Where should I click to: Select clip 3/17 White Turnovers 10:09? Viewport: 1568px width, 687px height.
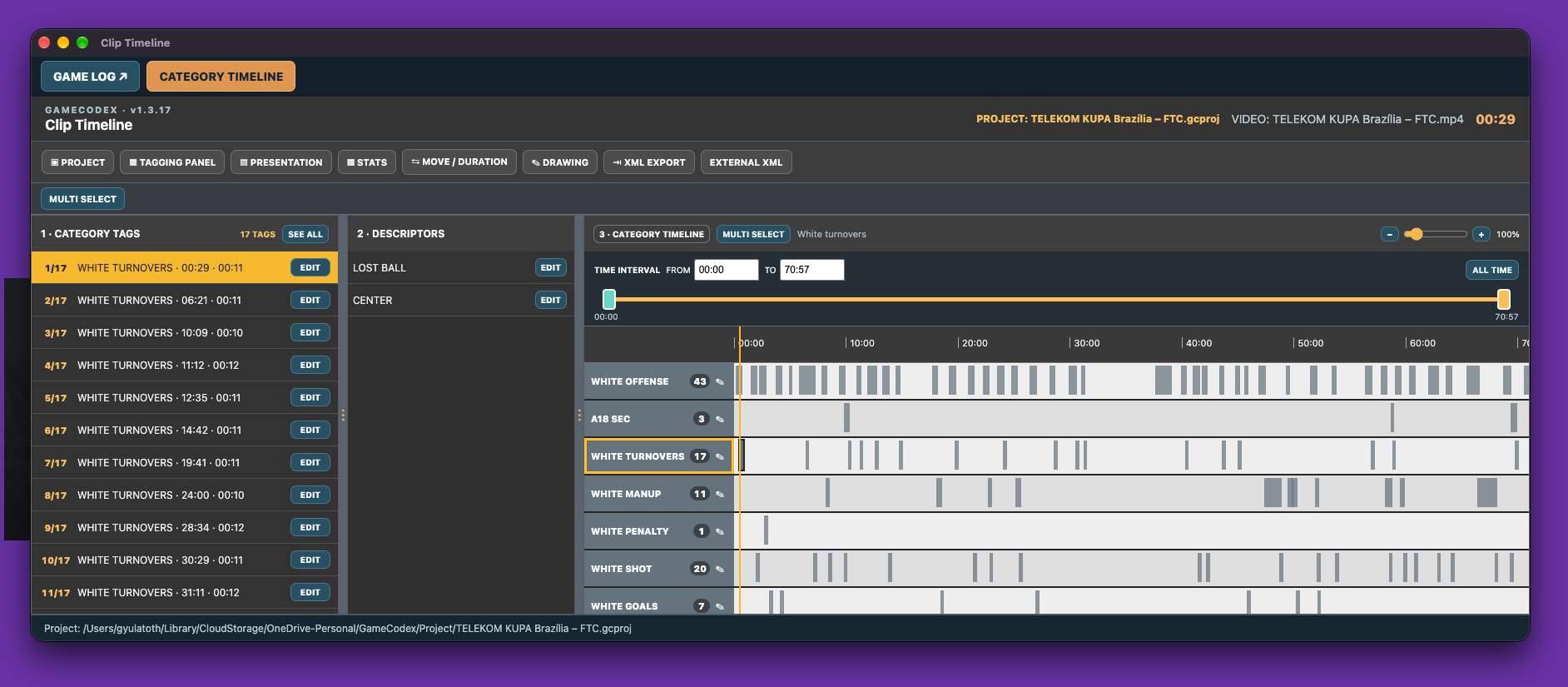pos(185,332)
